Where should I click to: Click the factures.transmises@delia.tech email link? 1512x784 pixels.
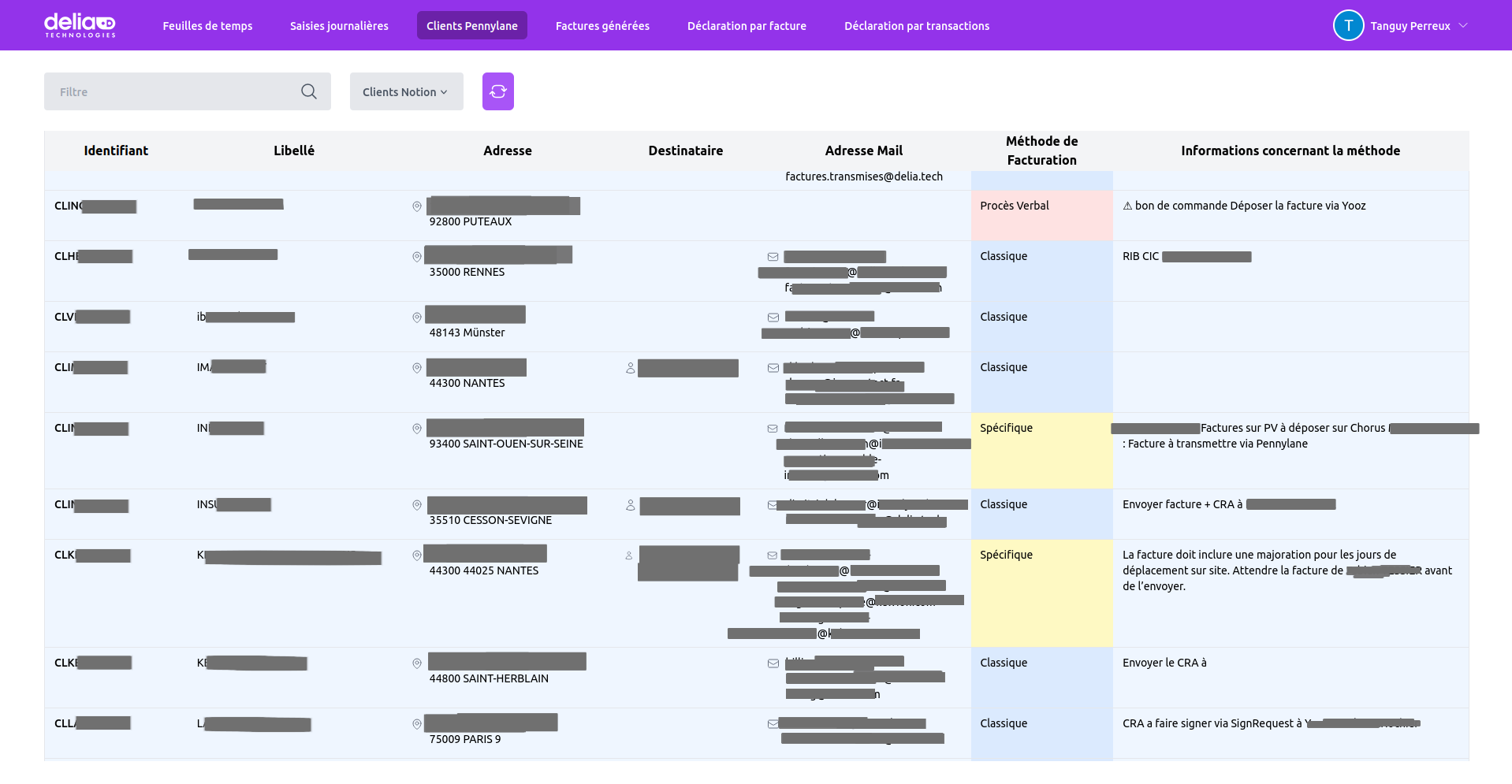click(864, 176)
